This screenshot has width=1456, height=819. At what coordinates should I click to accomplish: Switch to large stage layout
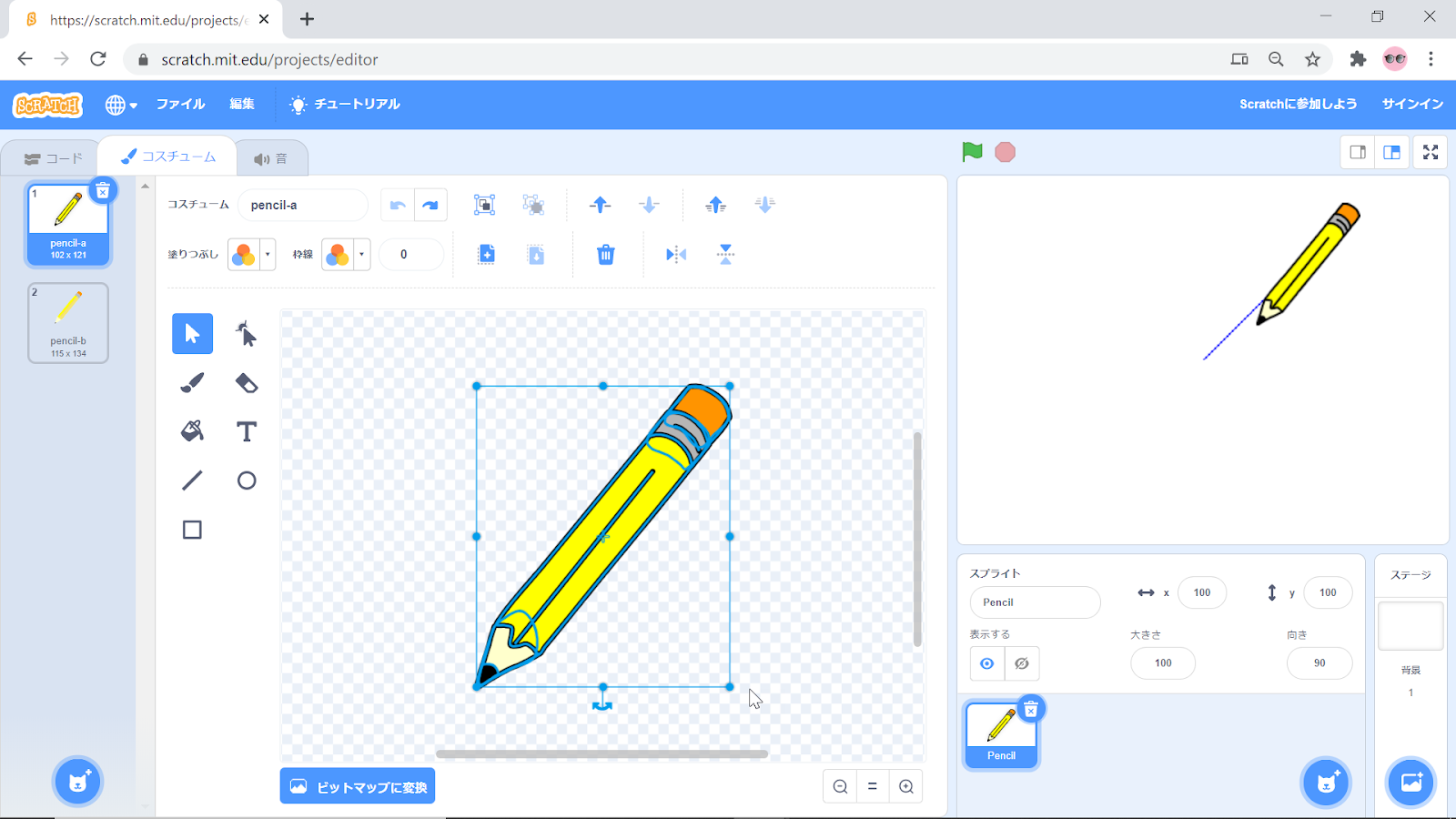[1392, 152]
